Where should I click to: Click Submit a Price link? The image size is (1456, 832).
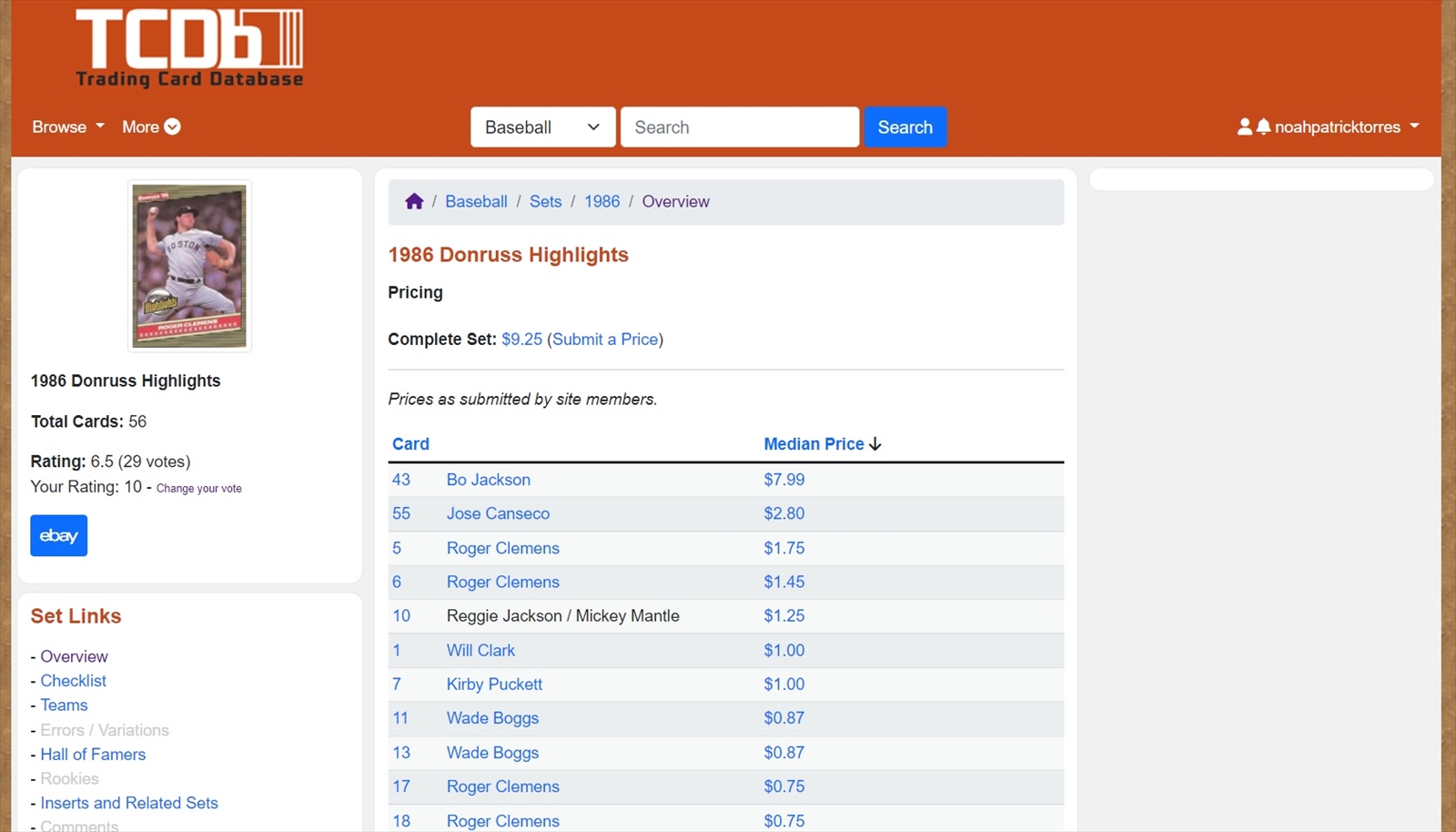[x=605, y=339]
